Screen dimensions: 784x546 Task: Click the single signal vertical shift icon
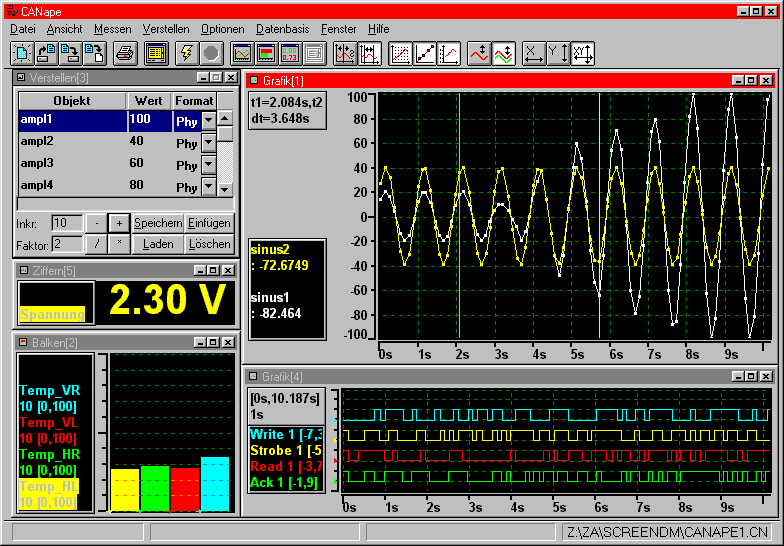click(479, 53)
